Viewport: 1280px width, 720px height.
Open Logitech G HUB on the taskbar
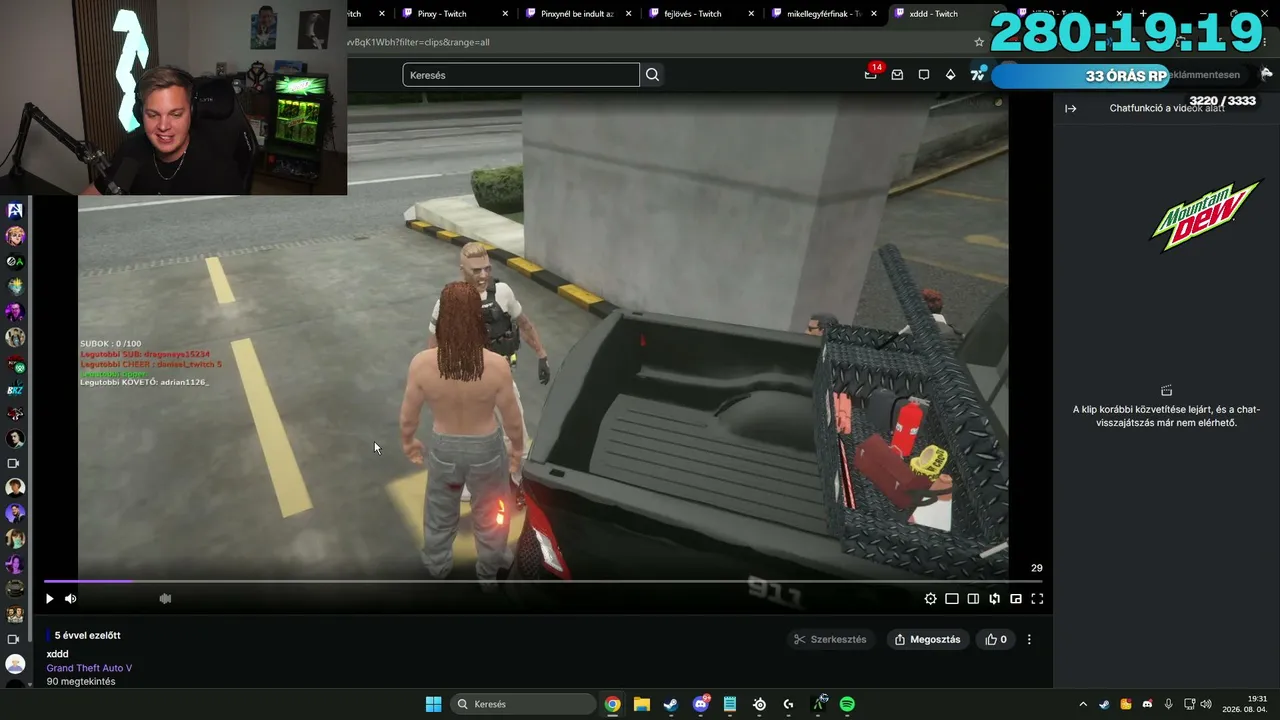[x=789, y=704]
